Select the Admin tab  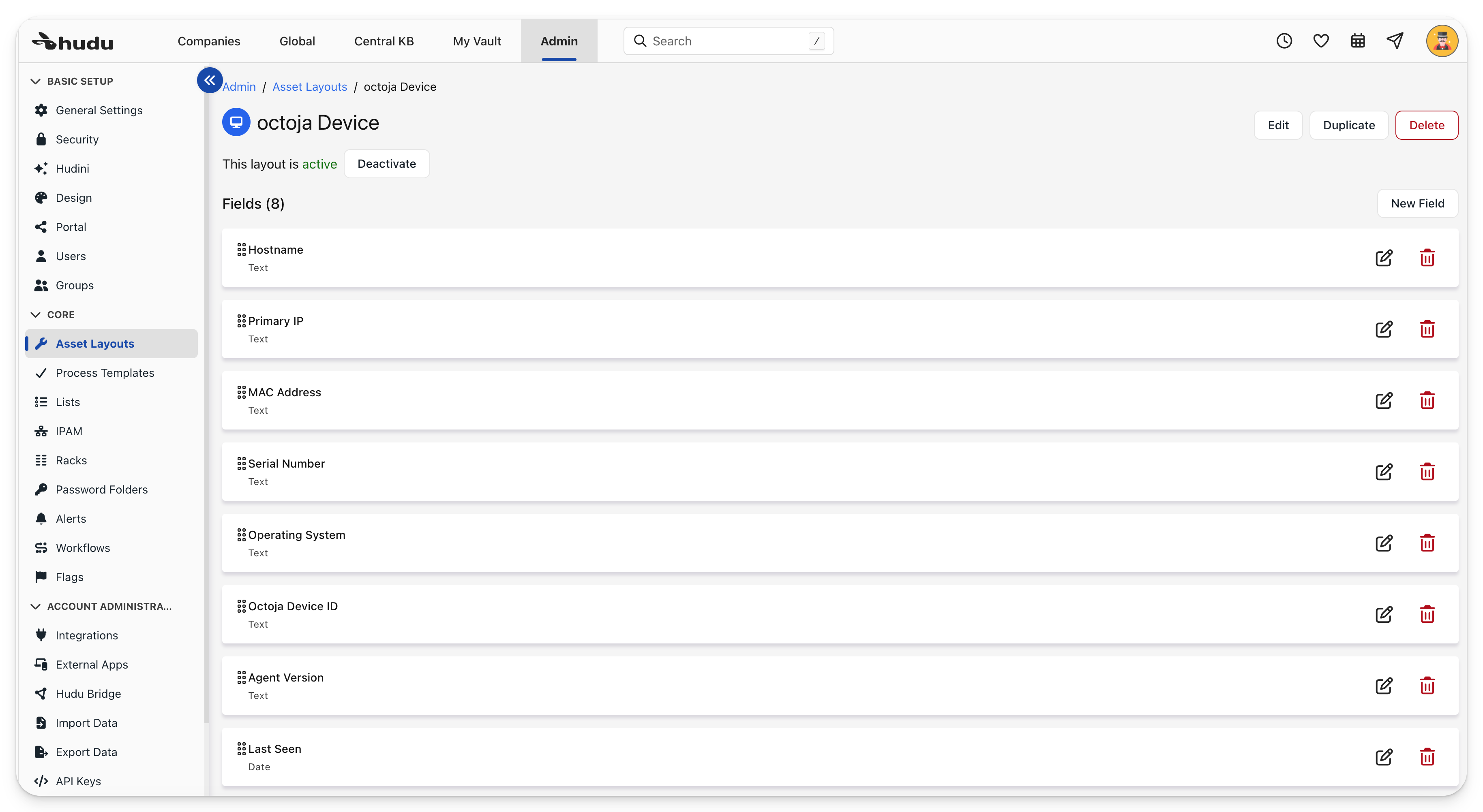[x=559, y=41]
